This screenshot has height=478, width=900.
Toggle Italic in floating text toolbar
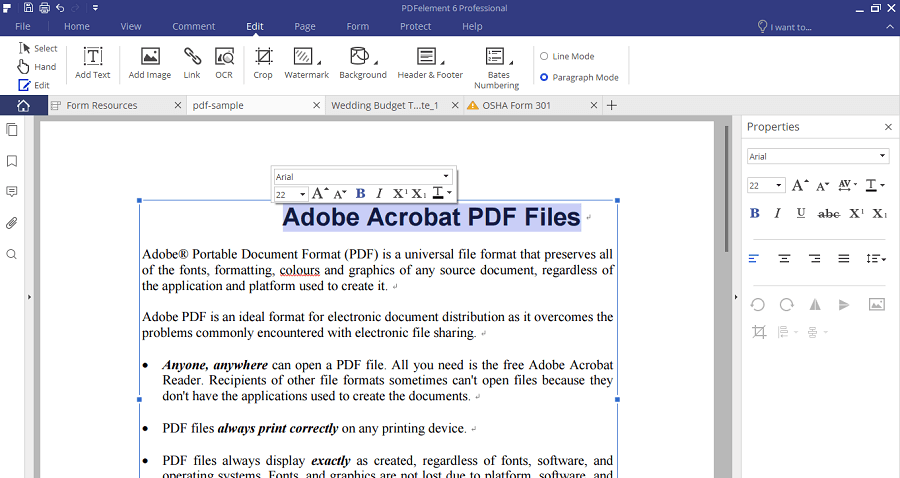click(x=379, y=193)
